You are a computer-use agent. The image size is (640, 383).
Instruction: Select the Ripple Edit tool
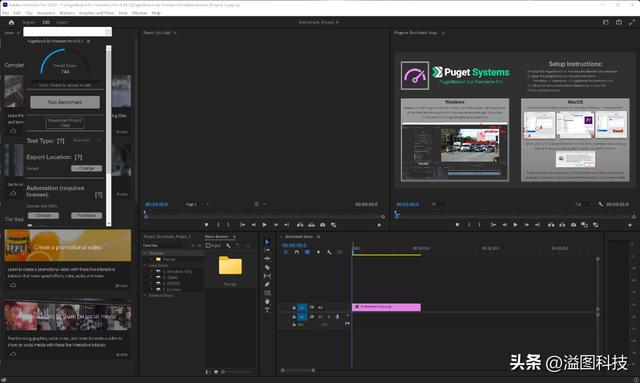[267, 258]
